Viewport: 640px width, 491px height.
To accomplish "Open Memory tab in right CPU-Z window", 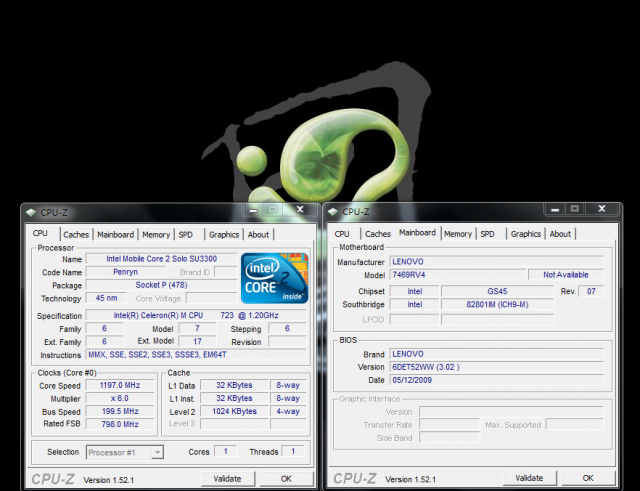I will (x=458, y=234).
